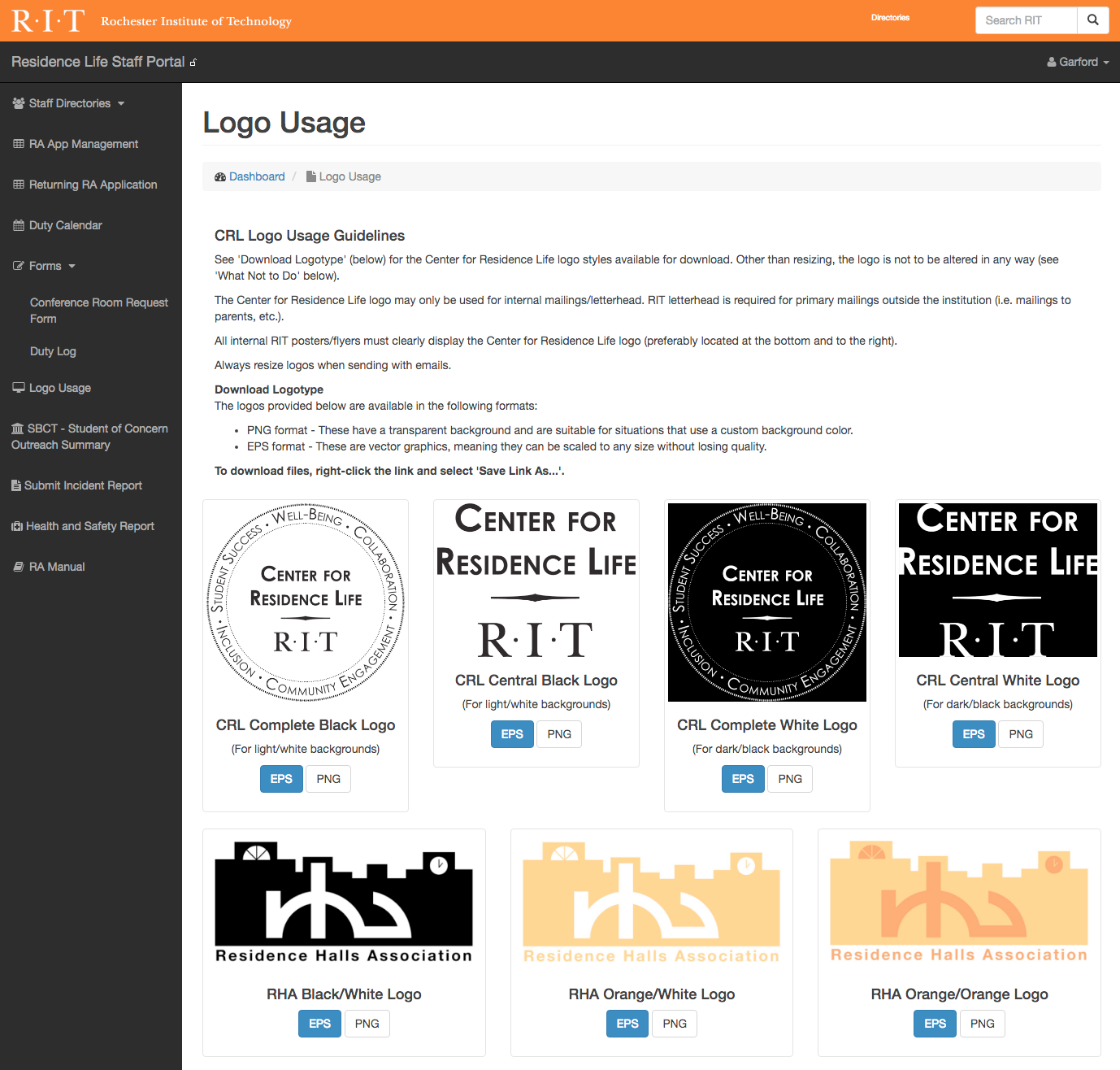This screenshot has height=1070, width=1120.
Task: Download PNG of RHA Orange/White Logo
Action: (675, 1024)
